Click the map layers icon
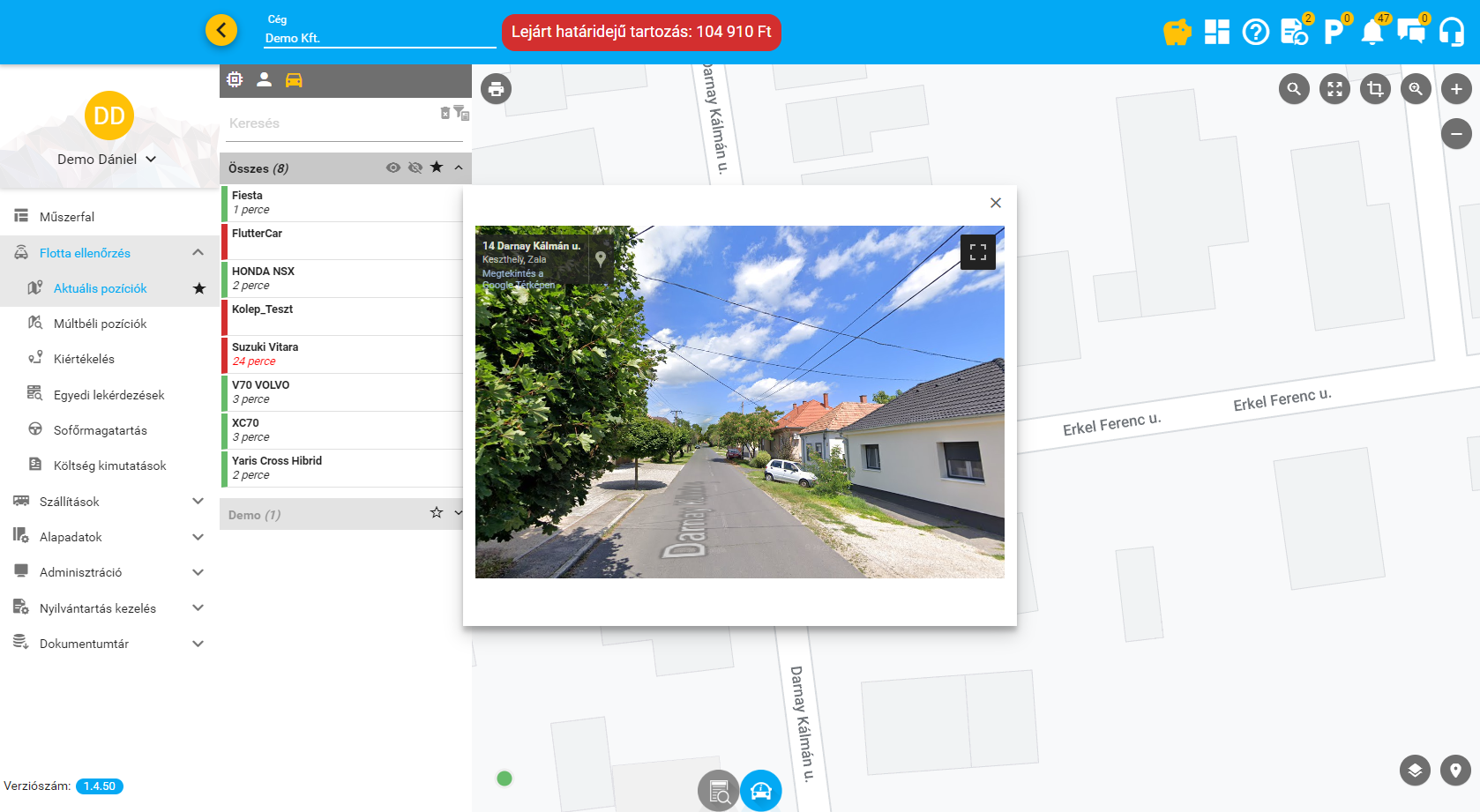Image resolution: width=1480 pixels, height=812 pixels. point(1415,771)
